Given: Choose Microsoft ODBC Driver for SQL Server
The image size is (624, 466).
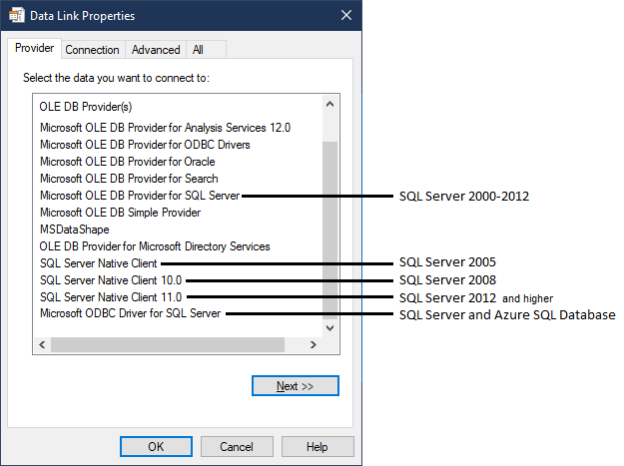Looking at the screenshot, I should click(130, 313).
